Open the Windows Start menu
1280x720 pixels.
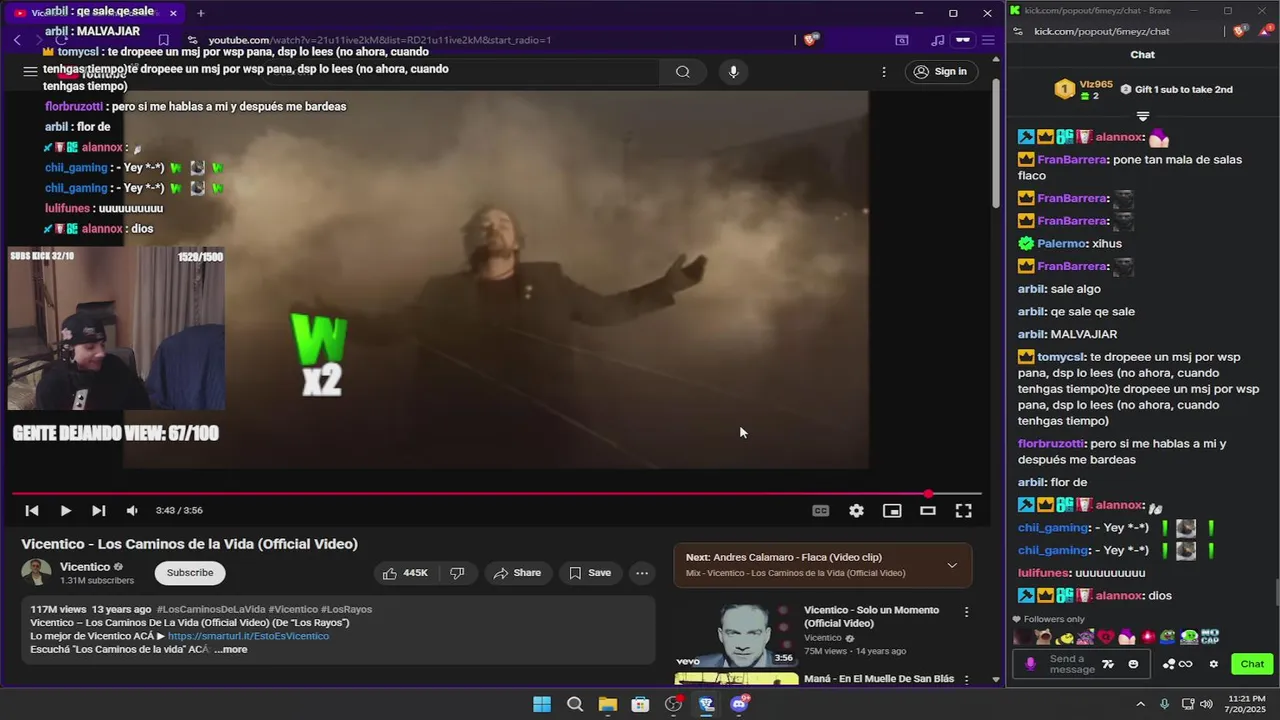coord(541,704)
